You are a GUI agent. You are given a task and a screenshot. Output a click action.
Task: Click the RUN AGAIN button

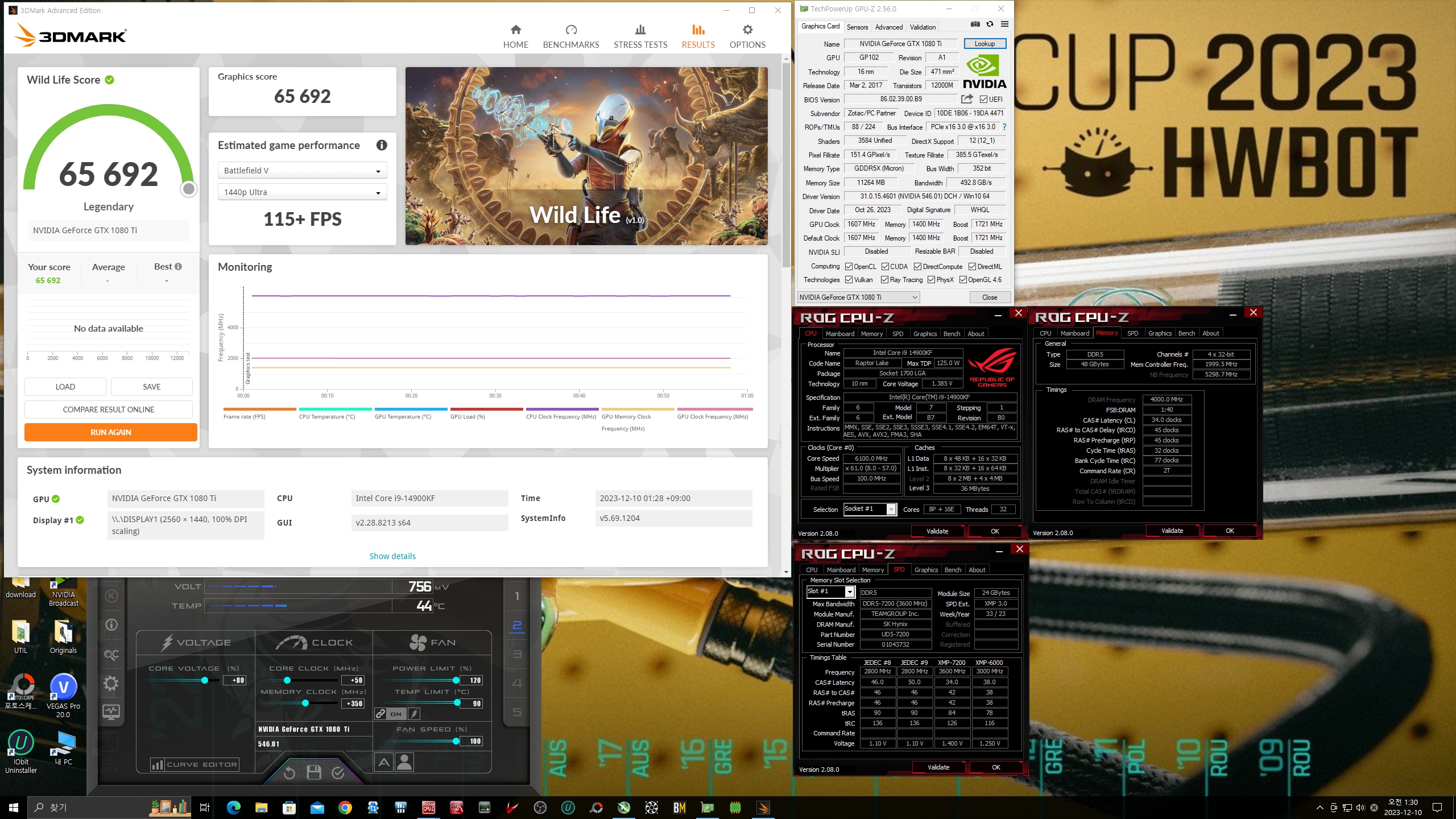click(111, 432)
